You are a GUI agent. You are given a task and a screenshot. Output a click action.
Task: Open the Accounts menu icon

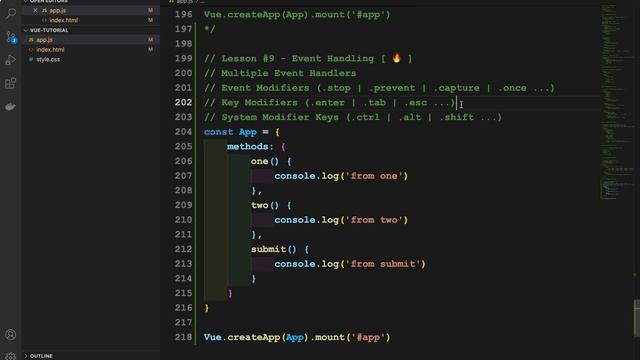pyautogui.click(x=11, y=335)
